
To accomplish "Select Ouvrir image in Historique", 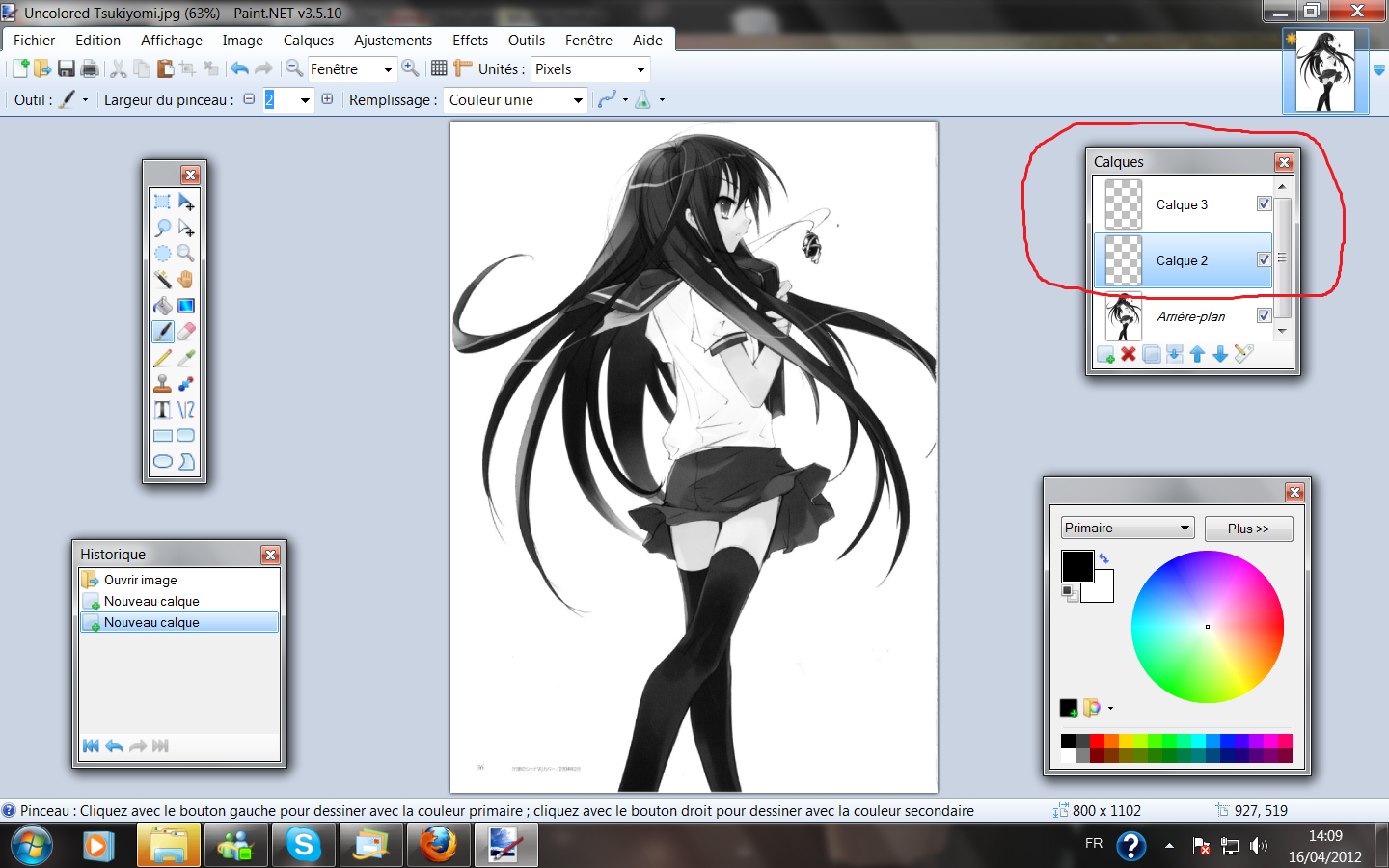I will (x=179, y=580).
